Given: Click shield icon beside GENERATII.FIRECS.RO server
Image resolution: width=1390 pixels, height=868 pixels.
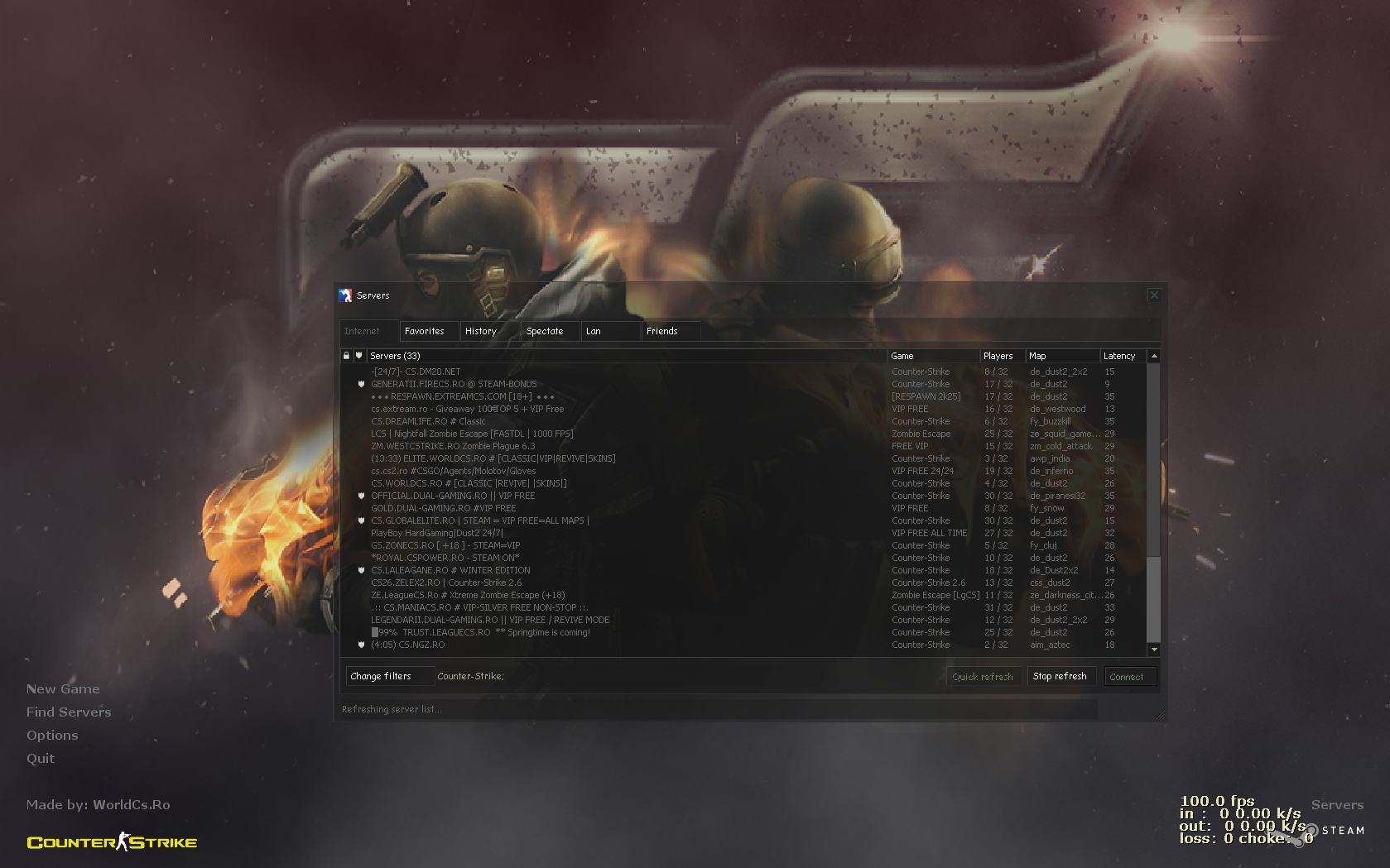Looking at the screenshot, I should [x=361, y=384].
